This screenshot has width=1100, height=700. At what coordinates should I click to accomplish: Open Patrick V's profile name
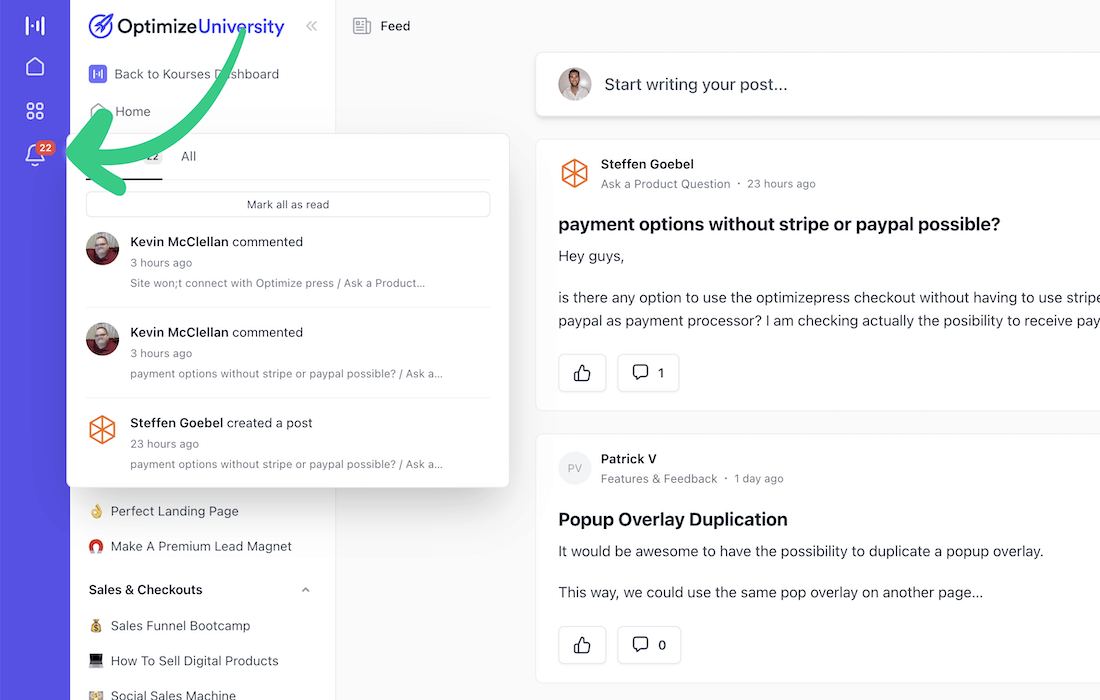click(x=629, y=459)
